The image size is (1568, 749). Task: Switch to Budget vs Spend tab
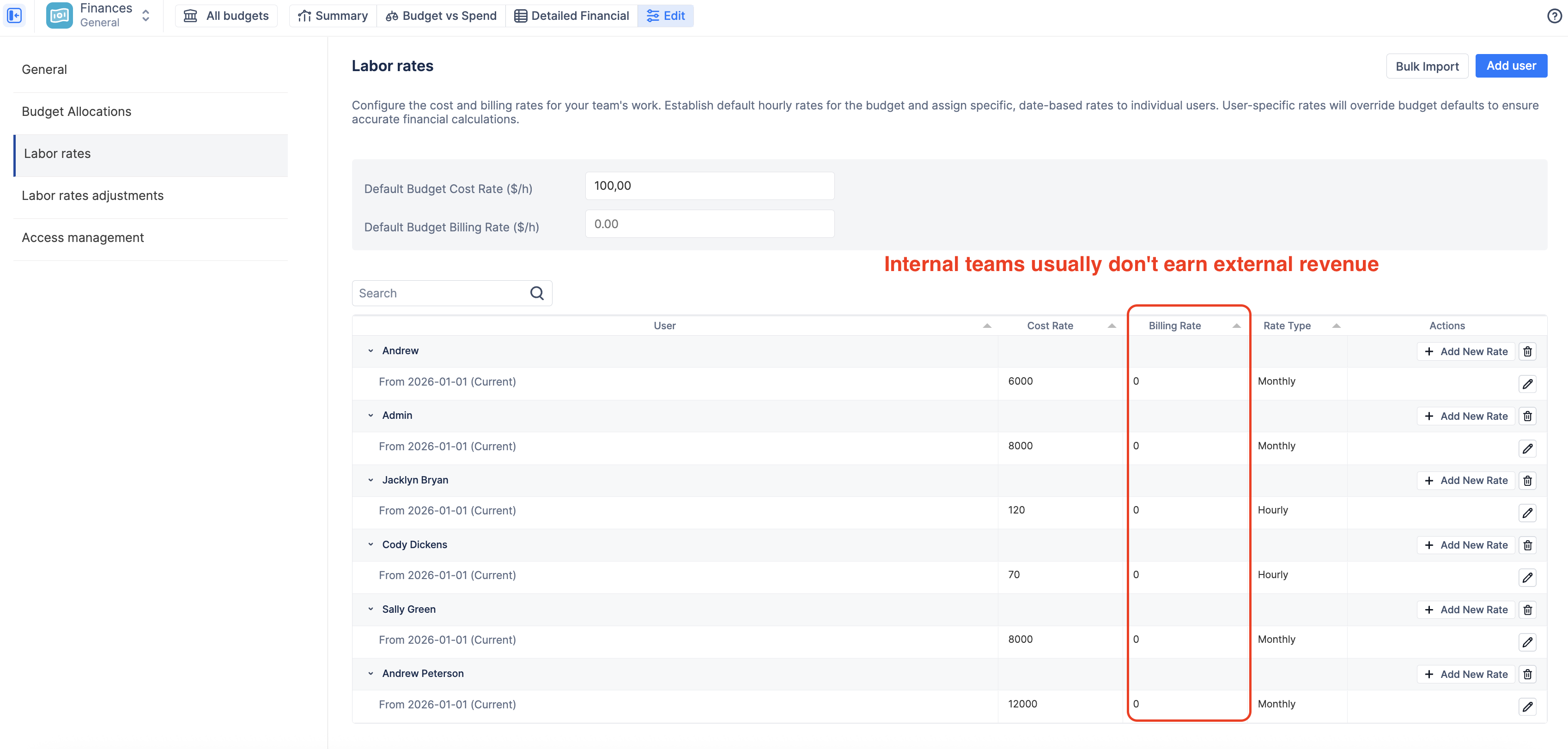pyautogui.click(x=441, y=16)
